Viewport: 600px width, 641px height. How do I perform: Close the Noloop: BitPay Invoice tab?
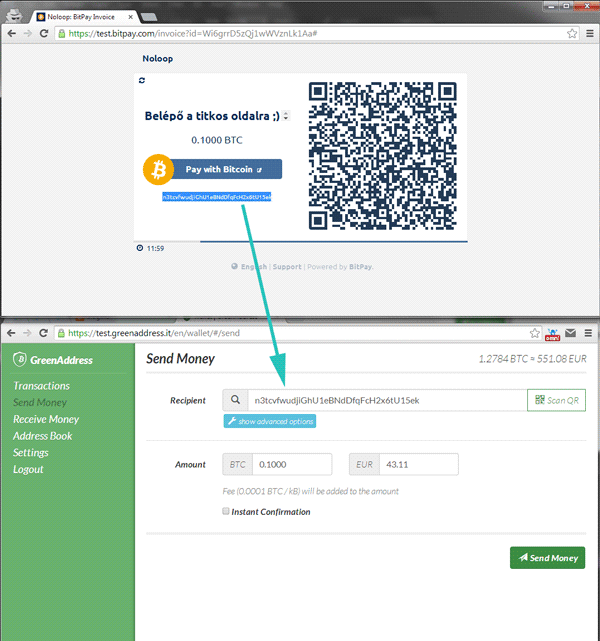tap(130, 17)
